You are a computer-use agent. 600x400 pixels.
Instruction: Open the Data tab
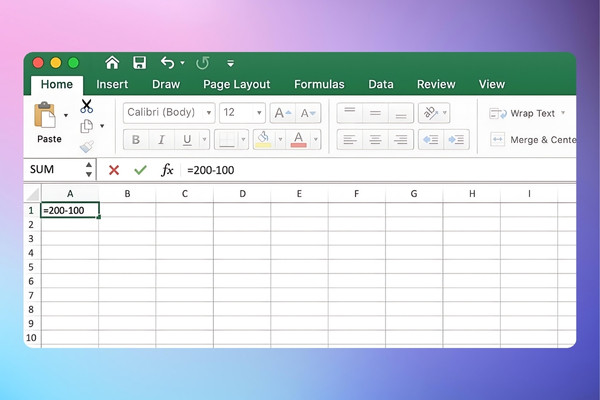[x=381, y=84]
